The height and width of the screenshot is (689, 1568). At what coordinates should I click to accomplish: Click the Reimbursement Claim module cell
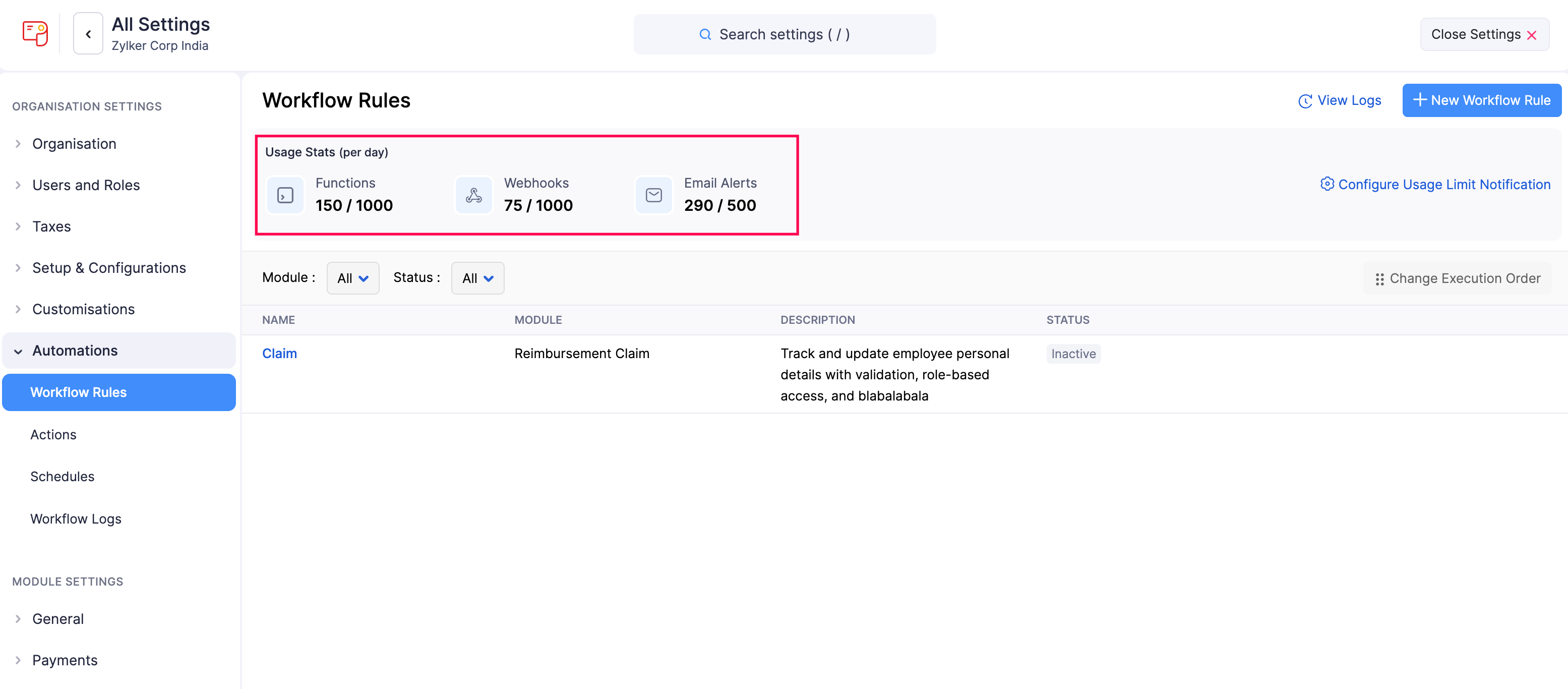[x=581, y=354]
